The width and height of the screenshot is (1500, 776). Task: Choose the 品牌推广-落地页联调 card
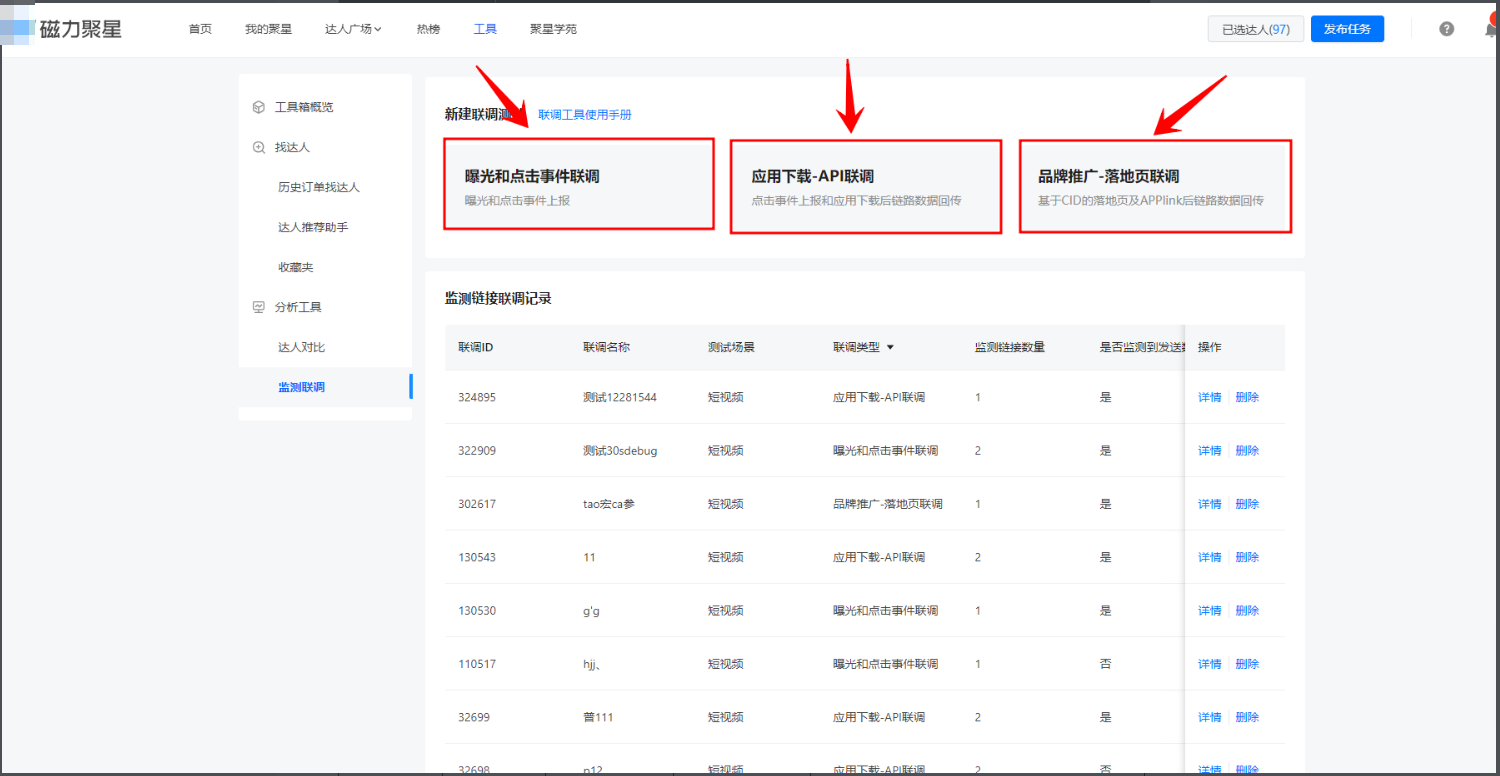pyautogui.click(x=1155, y=186)
